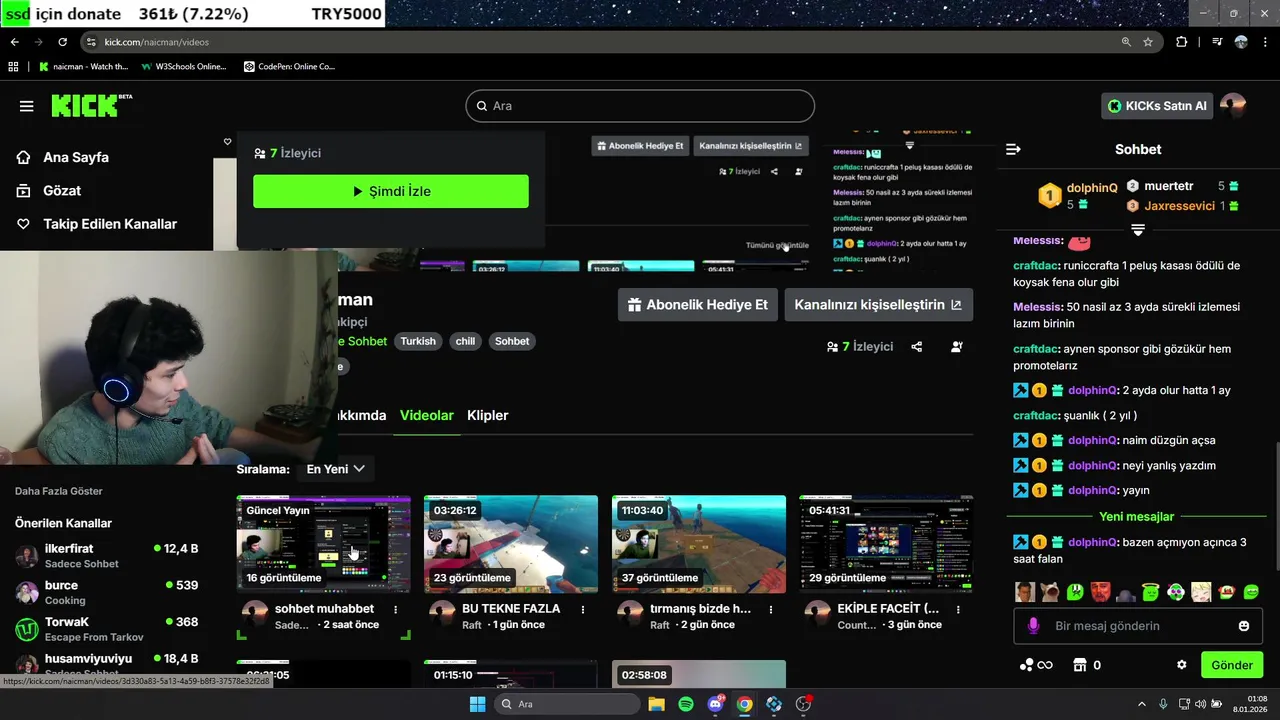Click the Sohbet tag under channel name
Viewport: 1280px width, 720px height.
coord(512,341)
